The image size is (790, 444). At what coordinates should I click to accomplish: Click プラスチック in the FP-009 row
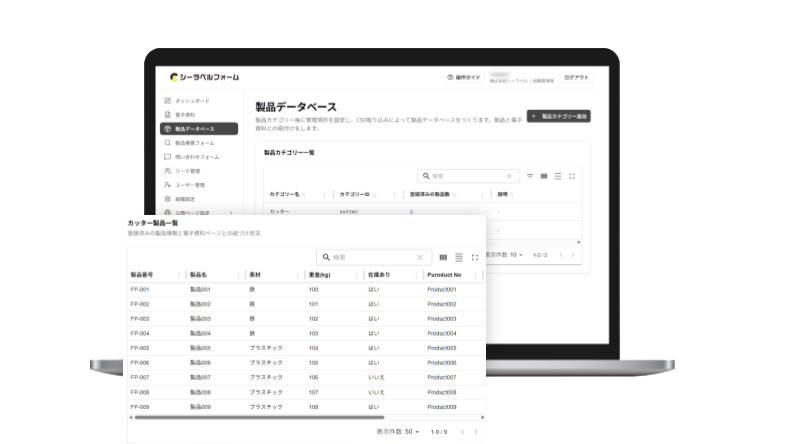[x=266, y=407]
